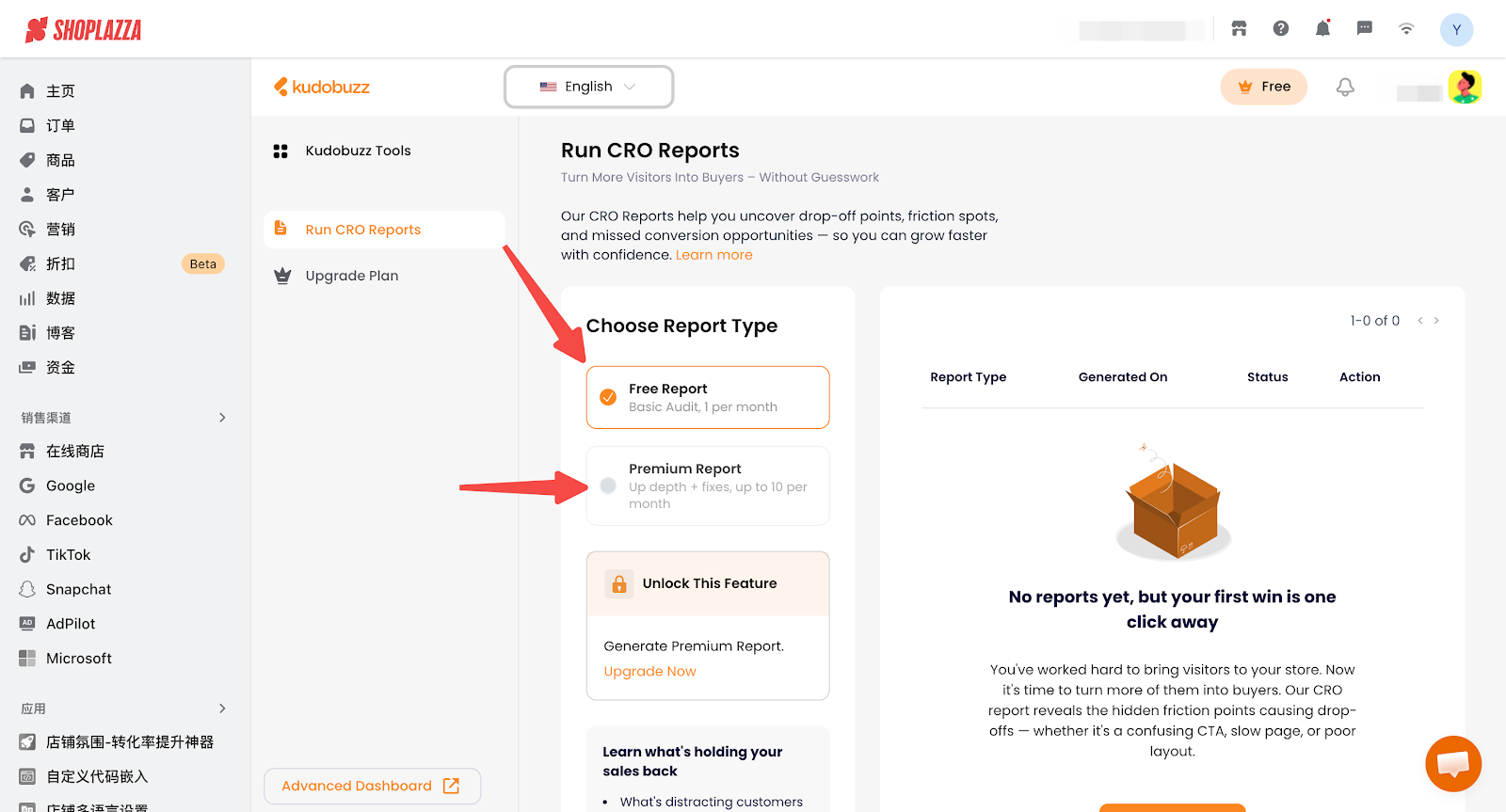Click the storefront icon in top bar
This screenshot has height=812, width=1506.
(1239, 29)
